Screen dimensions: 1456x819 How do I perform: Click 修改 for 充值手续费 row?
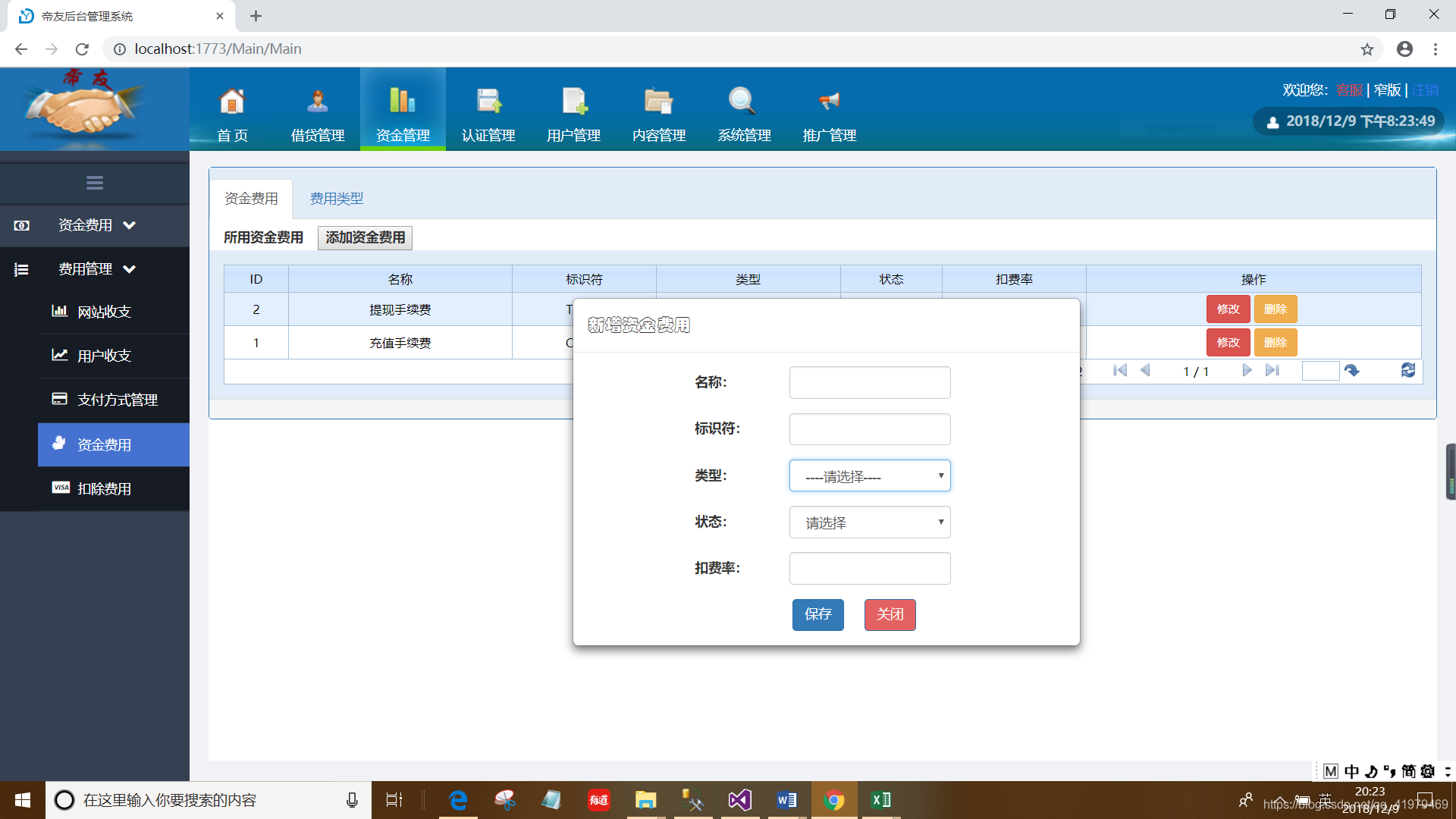point(1228,343)
